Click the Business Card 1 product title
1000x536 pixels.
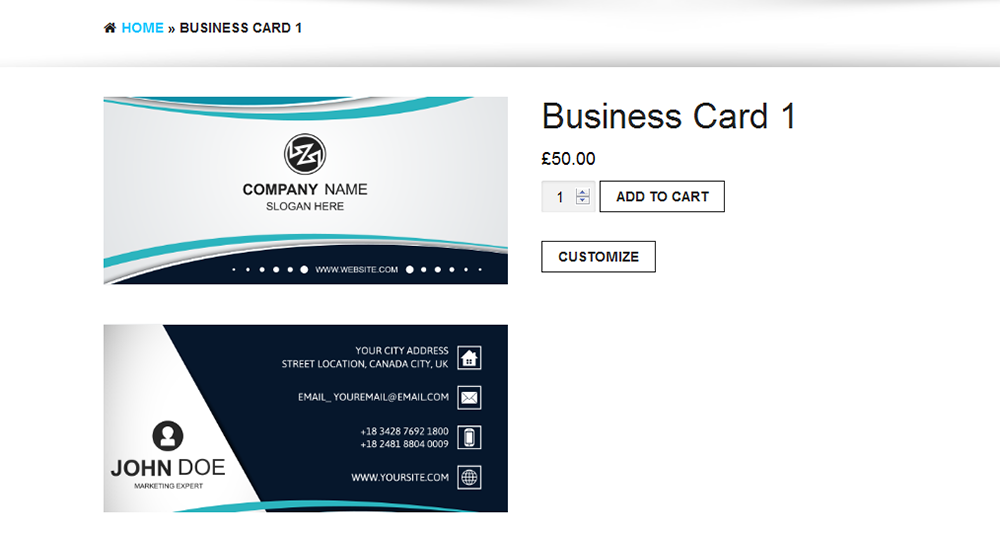click(669, 116)
